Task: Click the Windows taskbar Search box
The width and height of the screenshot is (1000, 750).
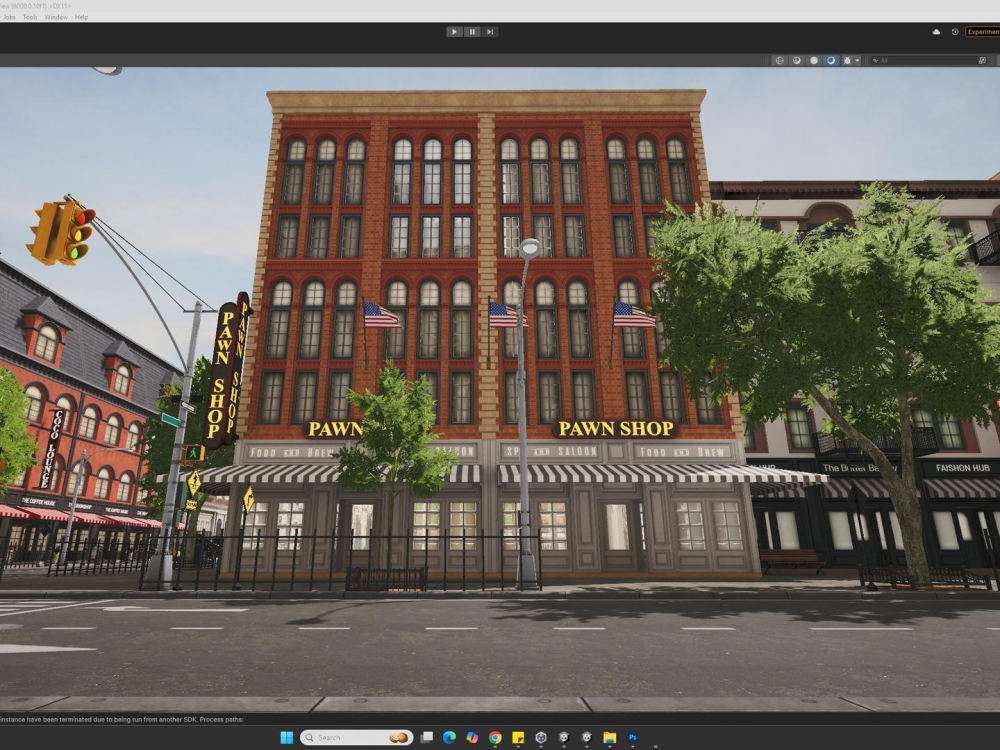Action: click(x=357, y=737)
